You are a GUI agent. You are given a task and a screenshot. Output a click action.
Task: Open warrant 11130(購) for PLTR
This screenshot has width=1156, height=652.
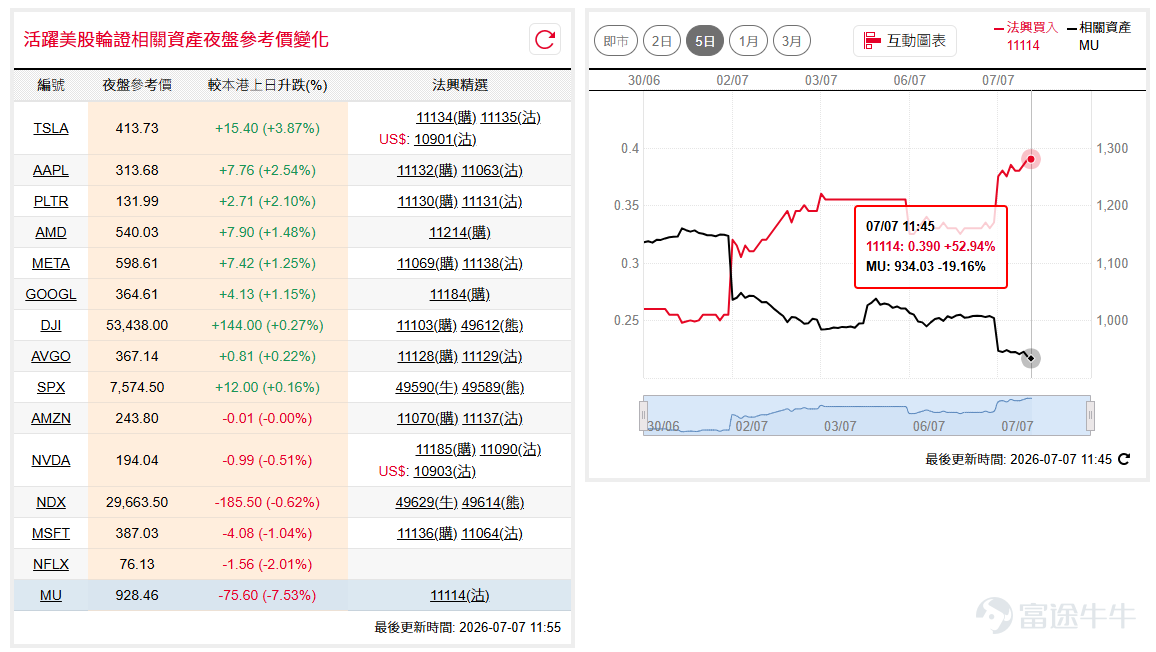(428, 201)
